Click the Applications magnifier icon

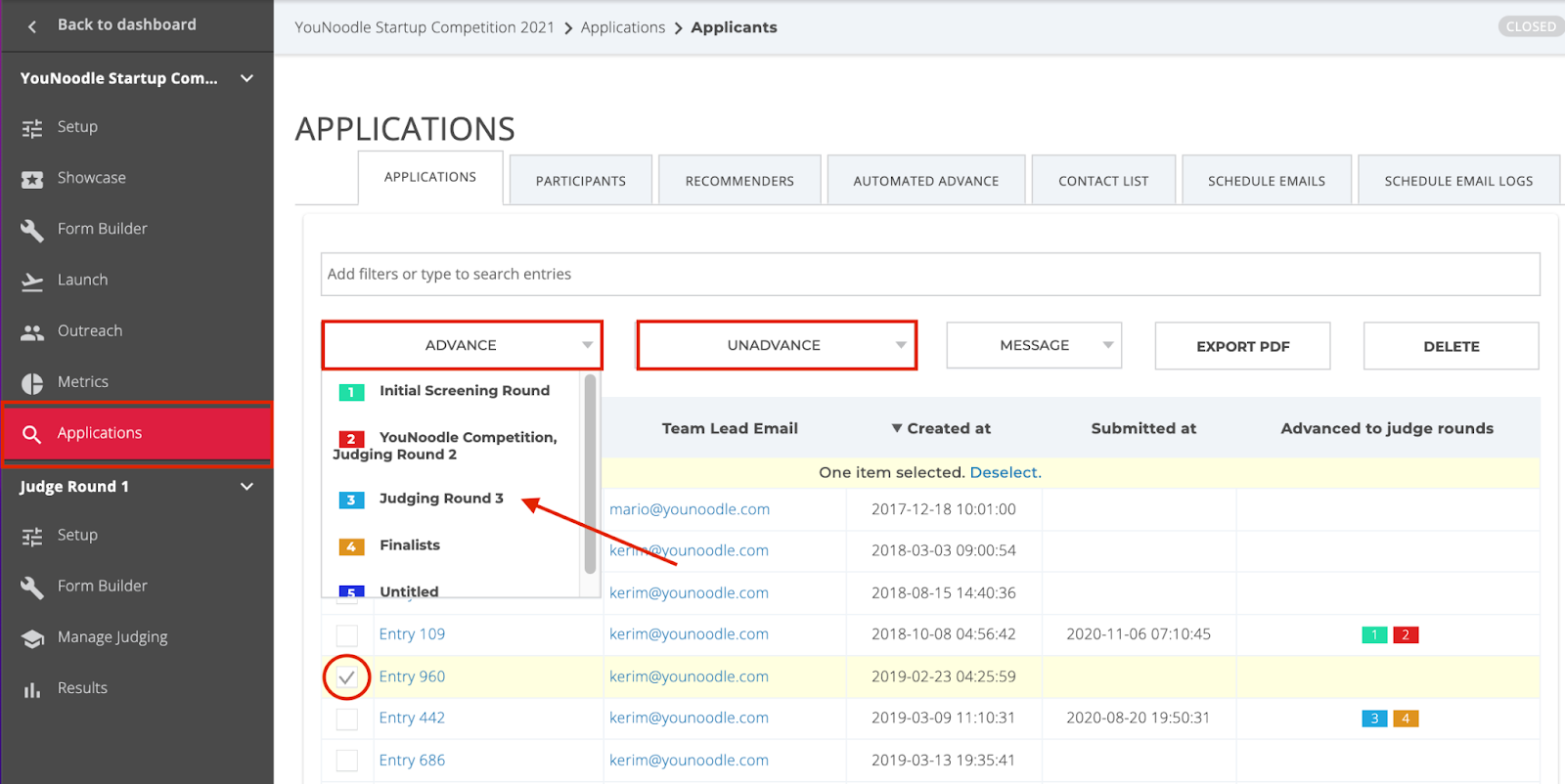coord(32,434)
